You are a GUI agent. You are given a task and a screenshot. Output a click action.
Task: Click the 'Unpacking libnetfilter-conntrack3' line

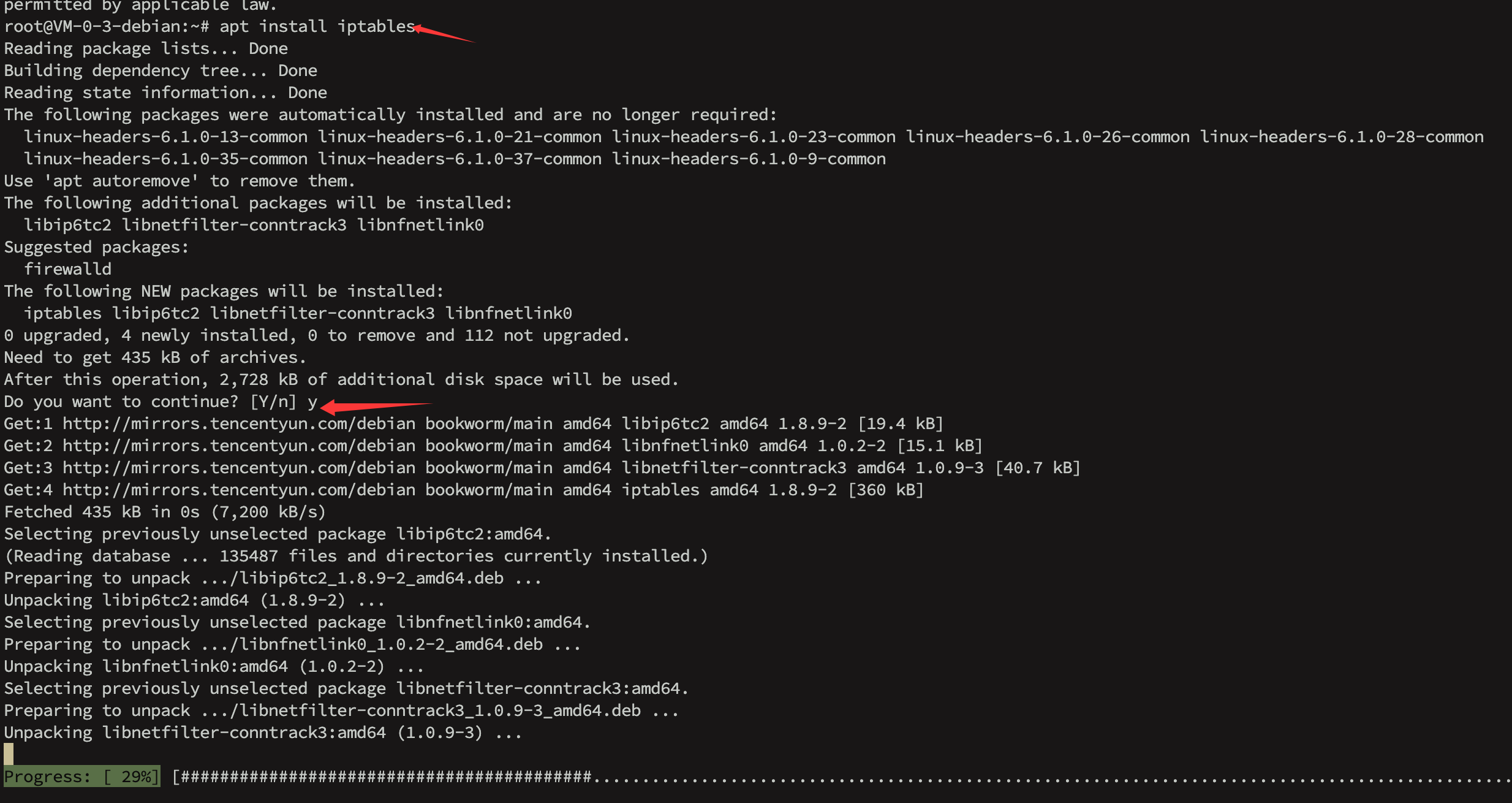pos(262,733)
